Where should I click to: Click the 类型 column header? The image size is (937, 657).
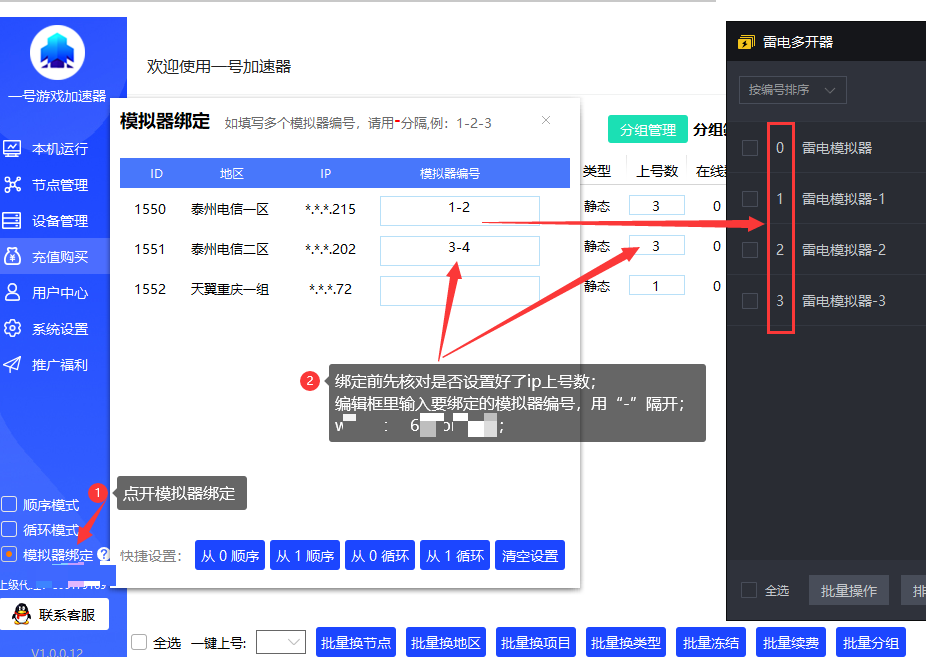coord(596,171)
